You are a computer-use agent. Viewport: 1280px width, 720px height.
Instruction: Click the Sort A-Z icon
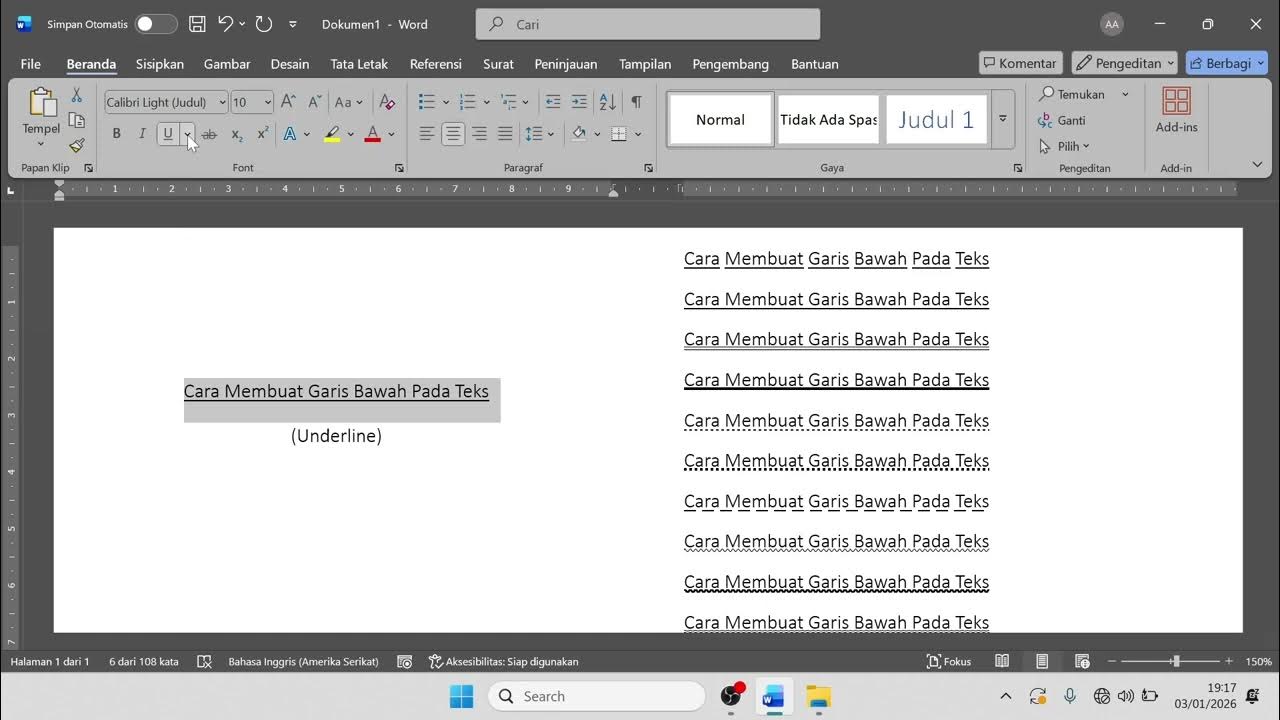point(607,102)
